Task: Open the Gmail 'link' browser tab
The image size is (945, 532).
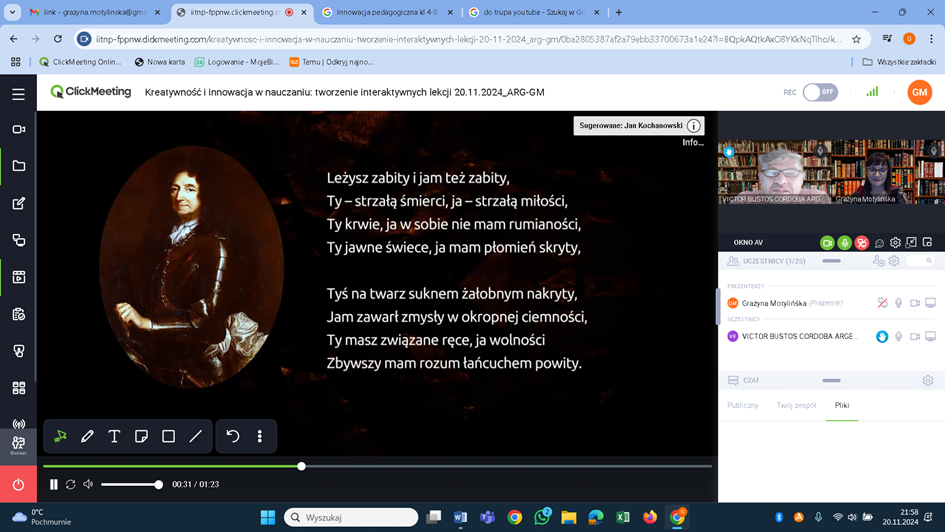Action: click(x=95, y=12)
